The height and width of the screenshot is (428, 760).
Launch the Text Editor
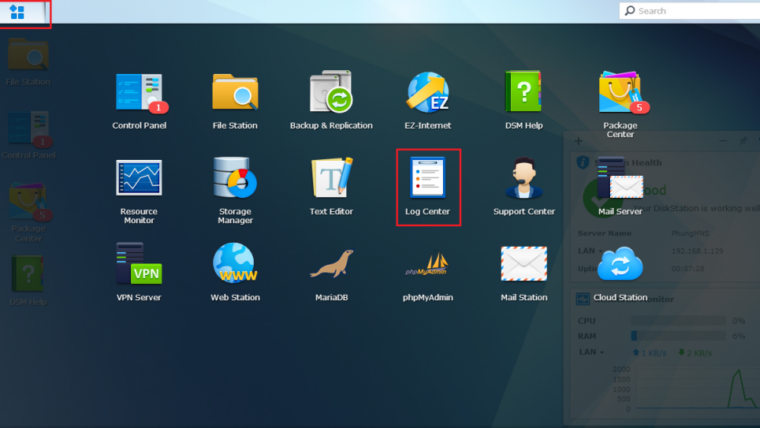(332, 187)
